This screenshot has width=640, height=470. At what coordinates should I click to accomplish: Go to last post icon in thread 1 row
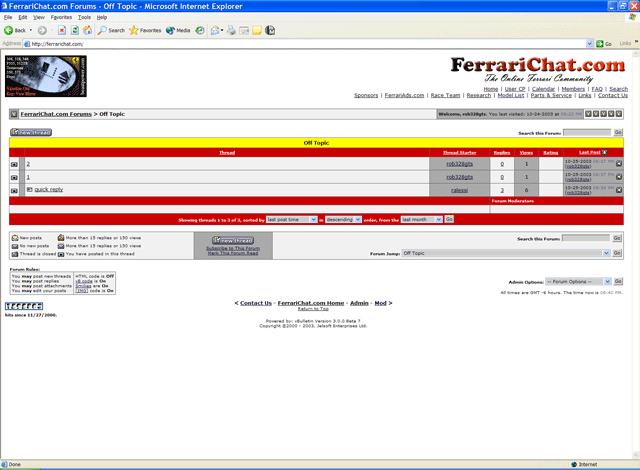619,177
